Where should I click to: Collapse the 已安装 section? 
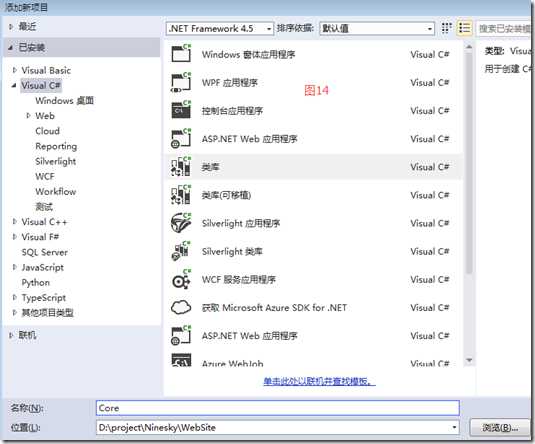11,47
